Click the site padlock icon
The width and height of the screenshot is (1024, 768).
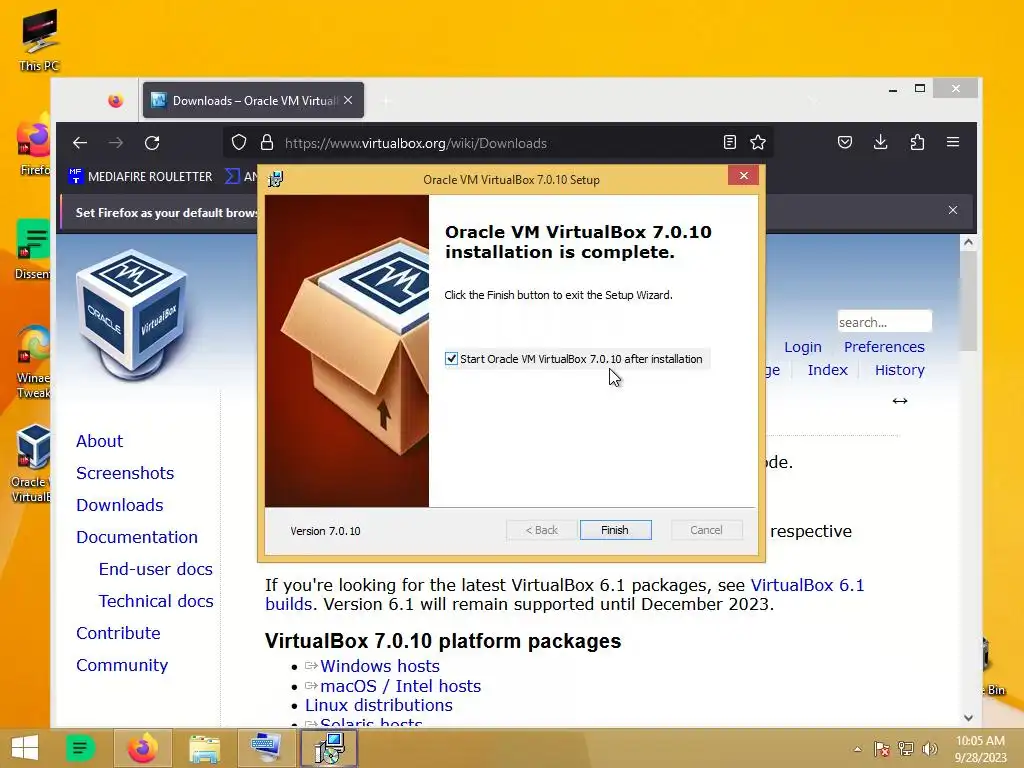[266, 142]
